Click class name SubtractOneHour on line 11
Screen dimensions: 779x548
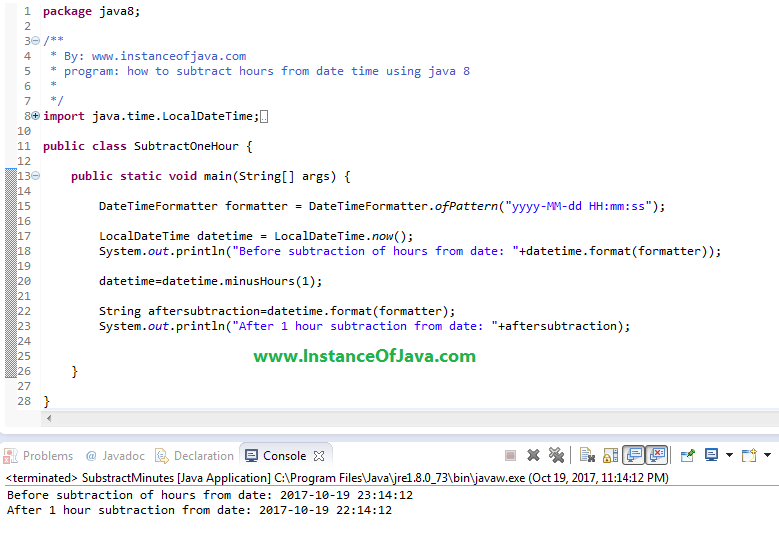186,146
